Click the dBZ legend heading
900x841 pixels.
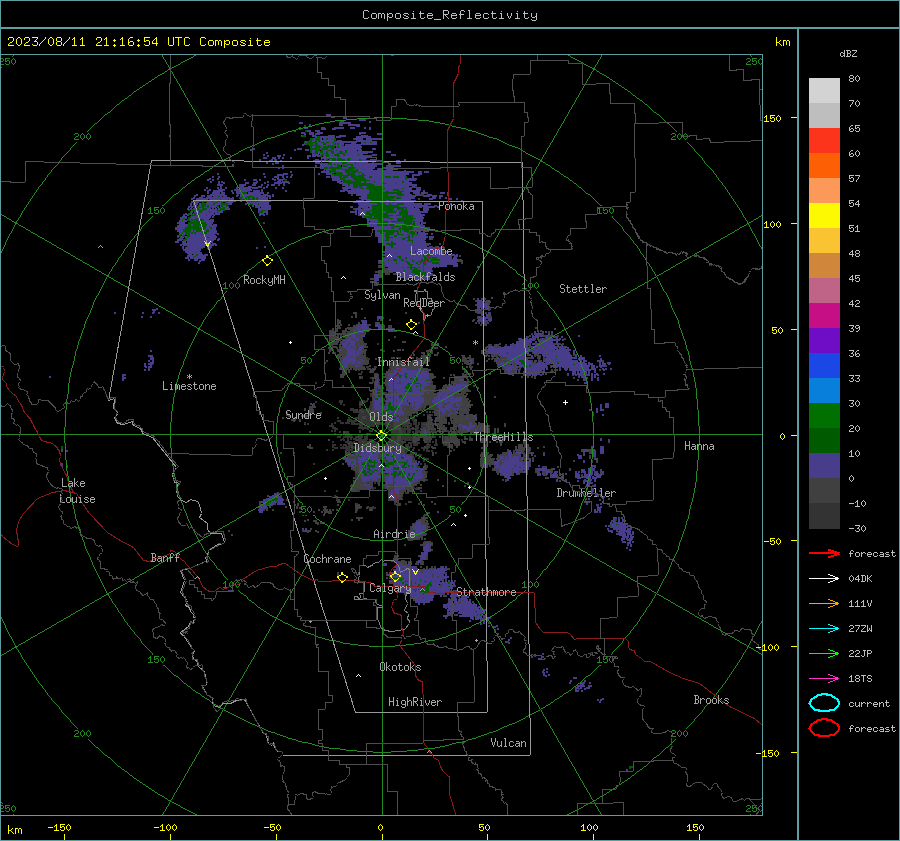coord(848,53)
